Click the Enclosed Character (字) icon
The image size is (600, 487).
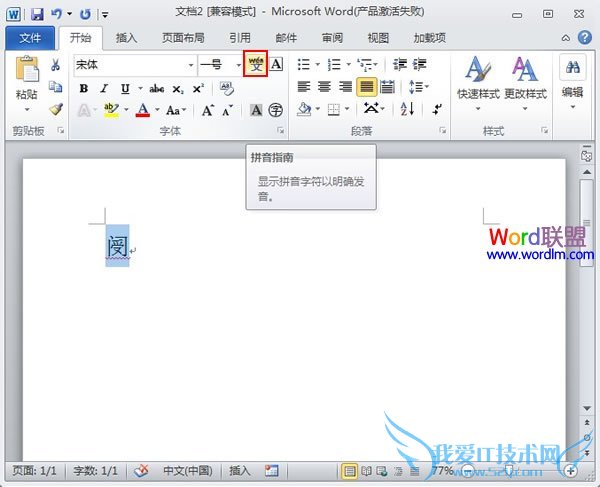click(276, 111)
